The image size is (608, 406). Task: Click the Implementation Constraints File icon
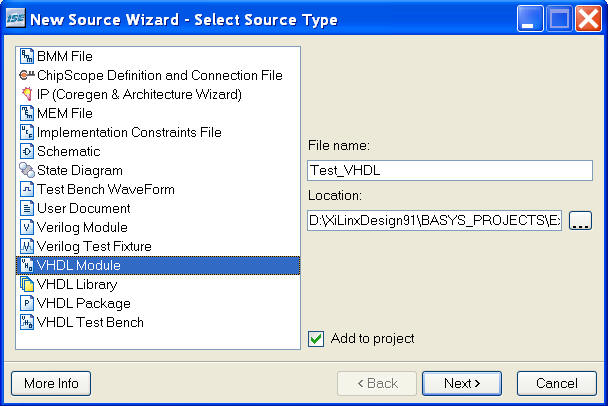coord(27,132)
